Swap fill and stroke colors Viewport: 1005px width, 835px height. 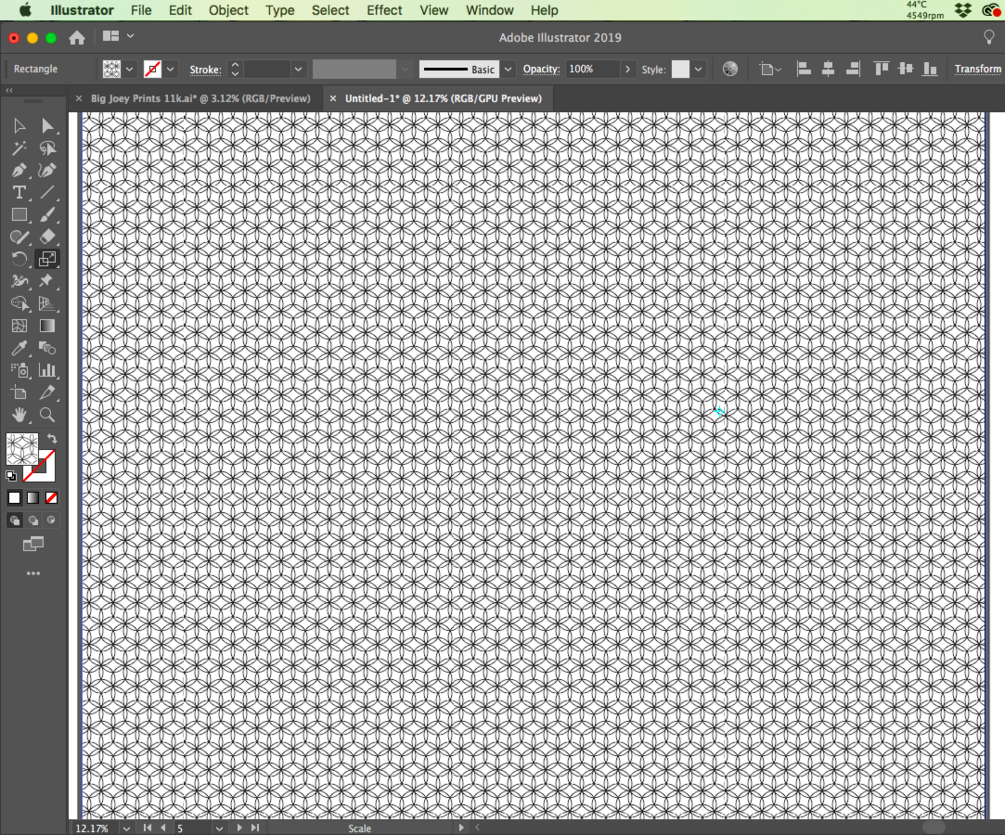tap(52, 439)
